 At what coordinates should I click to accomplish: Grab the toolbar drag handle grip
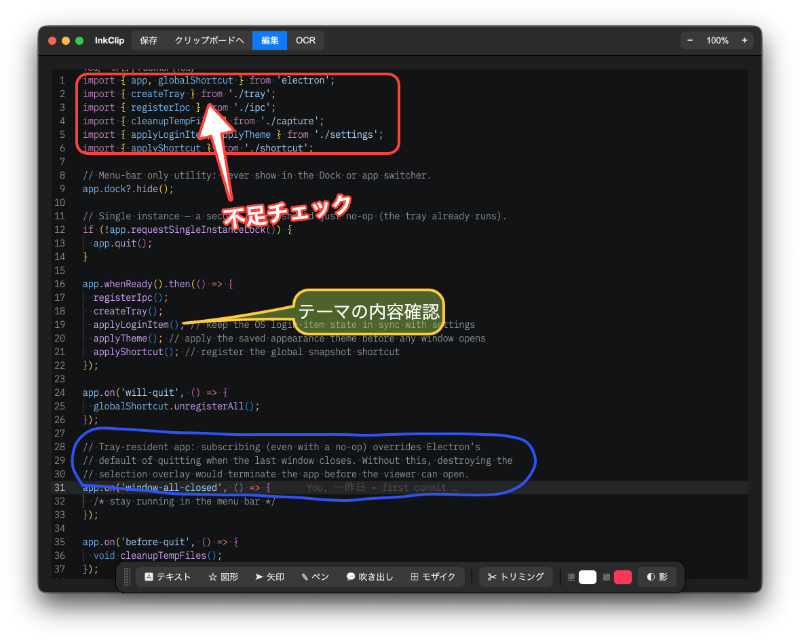[127, 577]
